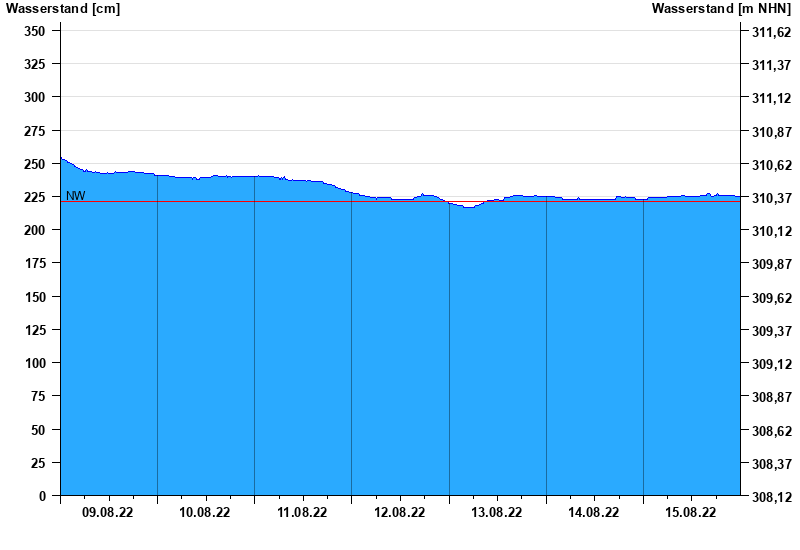Click the 100 value on left axis
The image size is (800, 550).
[35, 363]
